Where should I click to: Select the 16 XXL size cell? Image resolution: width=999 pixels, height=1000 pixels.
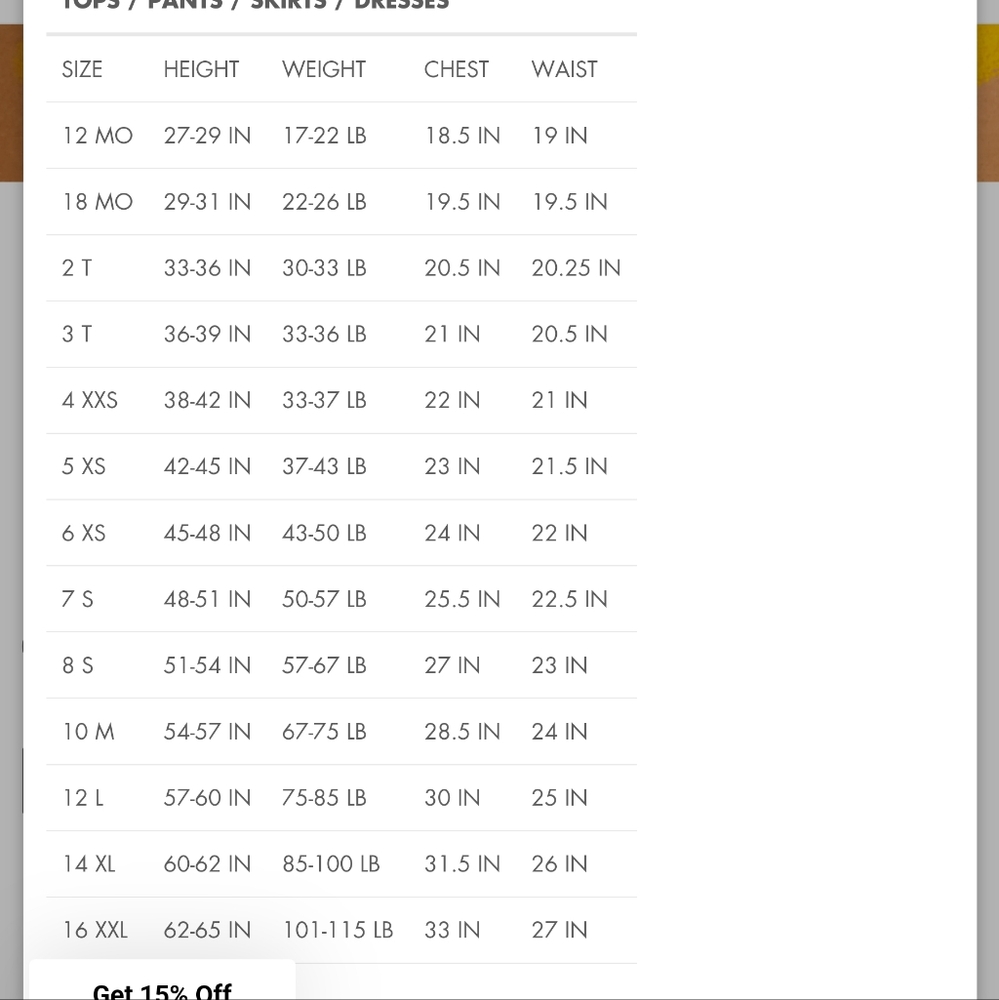(x=94, y=930)
